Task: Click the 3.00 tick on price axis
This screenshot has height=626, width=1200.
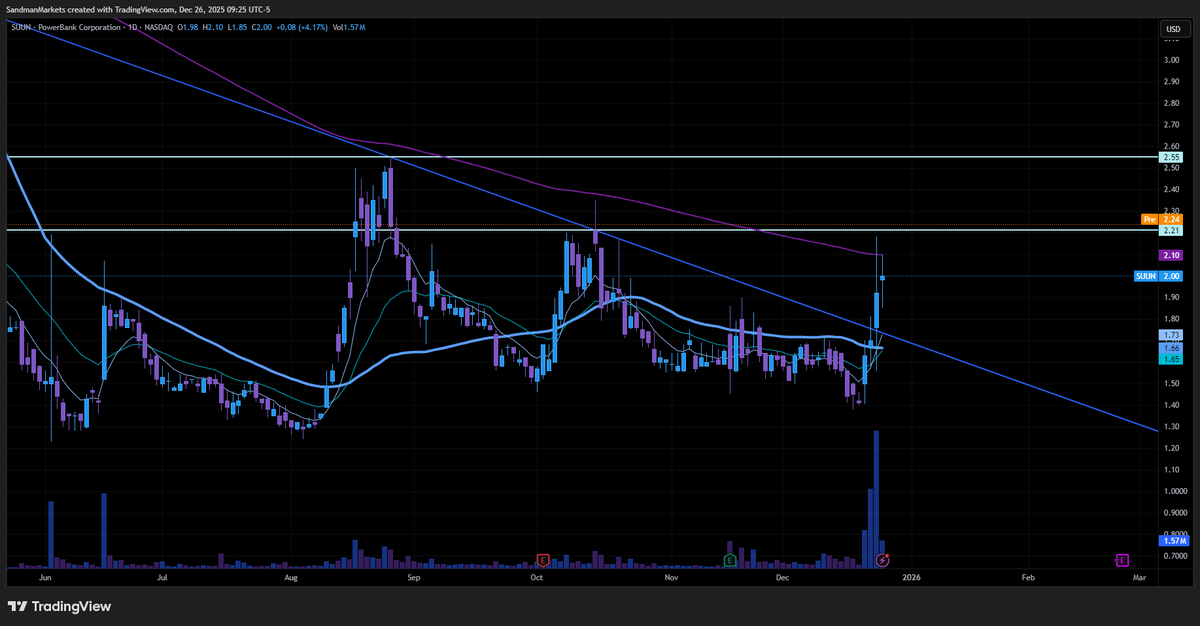Action: point(1171,60)
